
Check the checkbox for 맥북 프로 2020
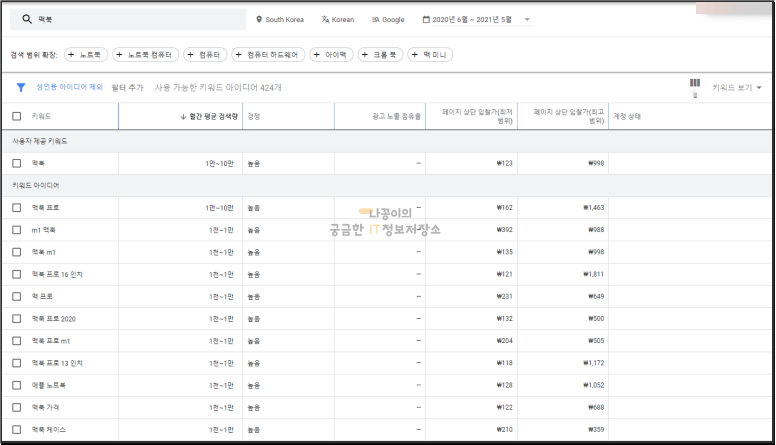pos(17,318)
